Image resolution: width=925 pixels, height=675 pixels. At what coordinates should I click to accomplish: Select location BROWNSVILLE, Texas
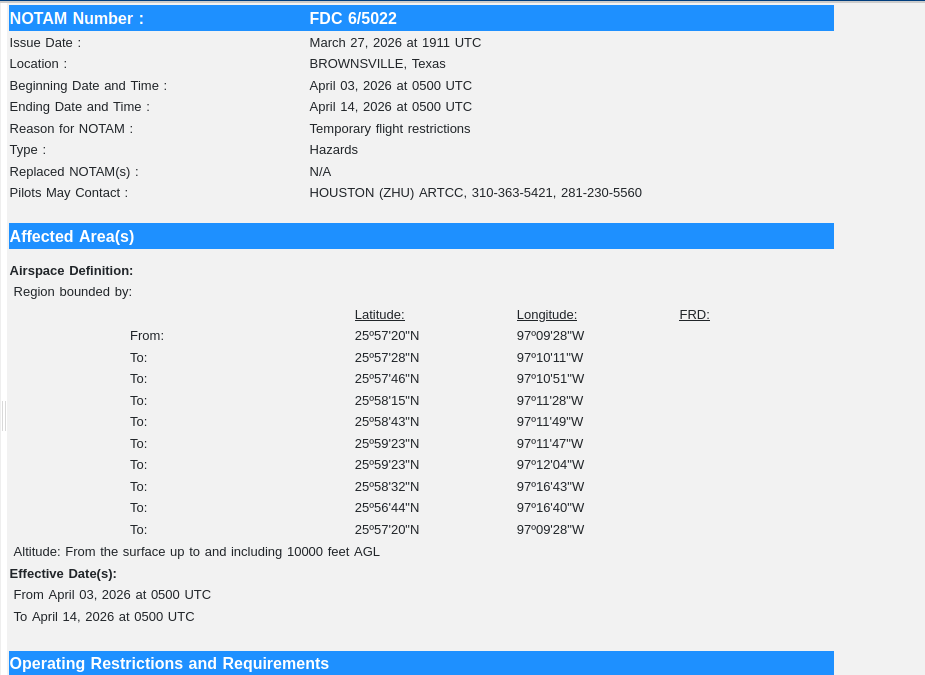(378, 64)
